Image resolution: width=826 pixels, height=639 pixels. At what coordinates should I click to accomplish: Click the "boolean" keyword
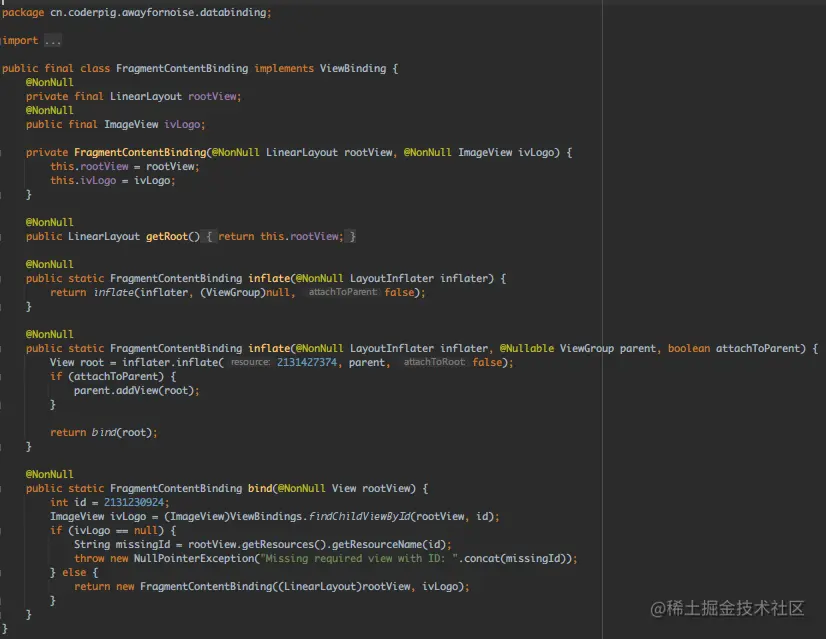point(689,348)
